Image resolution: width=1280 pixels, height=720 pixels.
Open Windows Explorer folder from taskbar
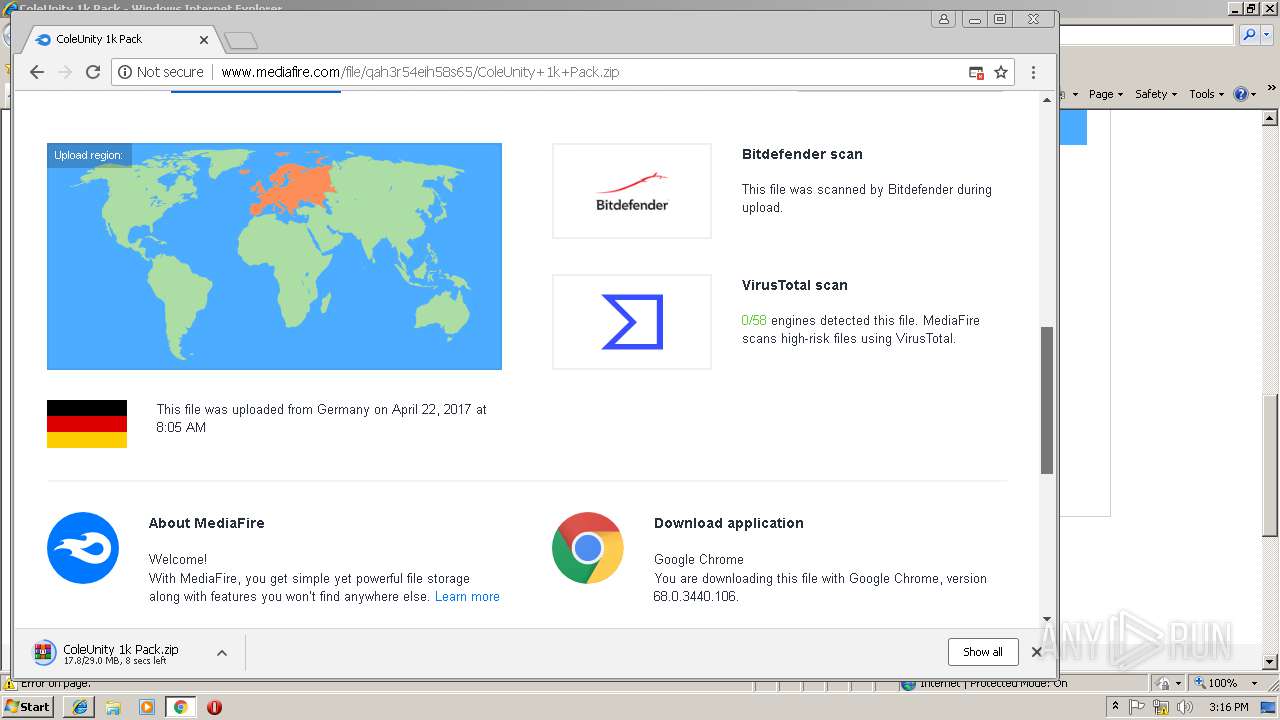coord(113,707)
